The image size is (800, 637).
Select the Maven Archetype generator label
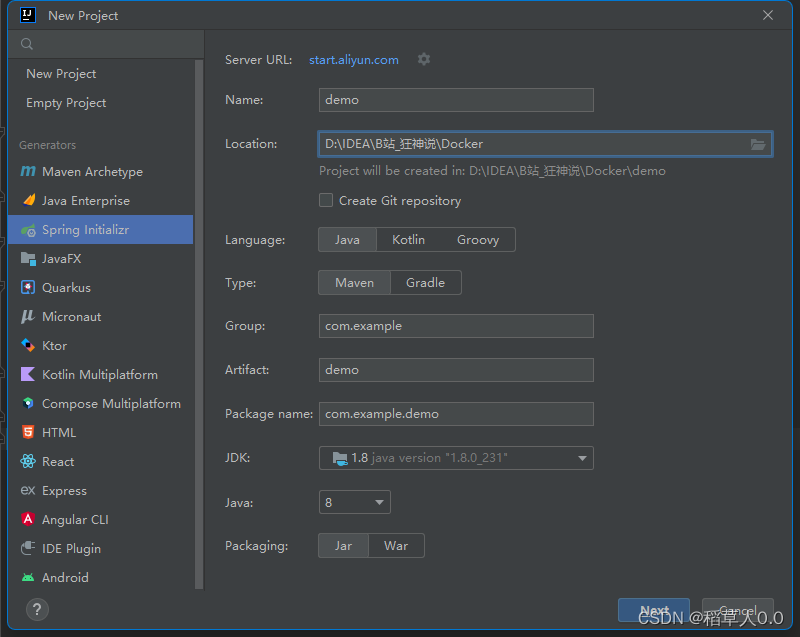point(92,172)
